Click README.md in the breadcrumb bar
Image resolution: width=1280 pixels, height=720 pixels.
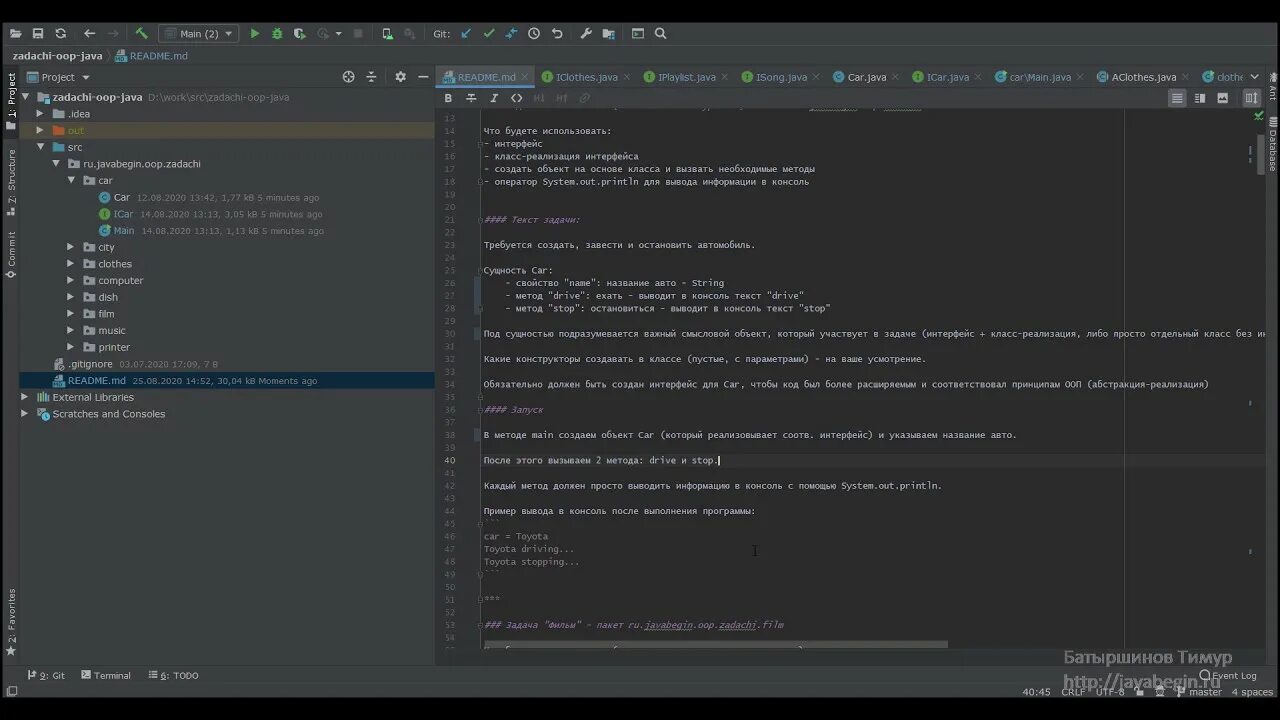152,56
